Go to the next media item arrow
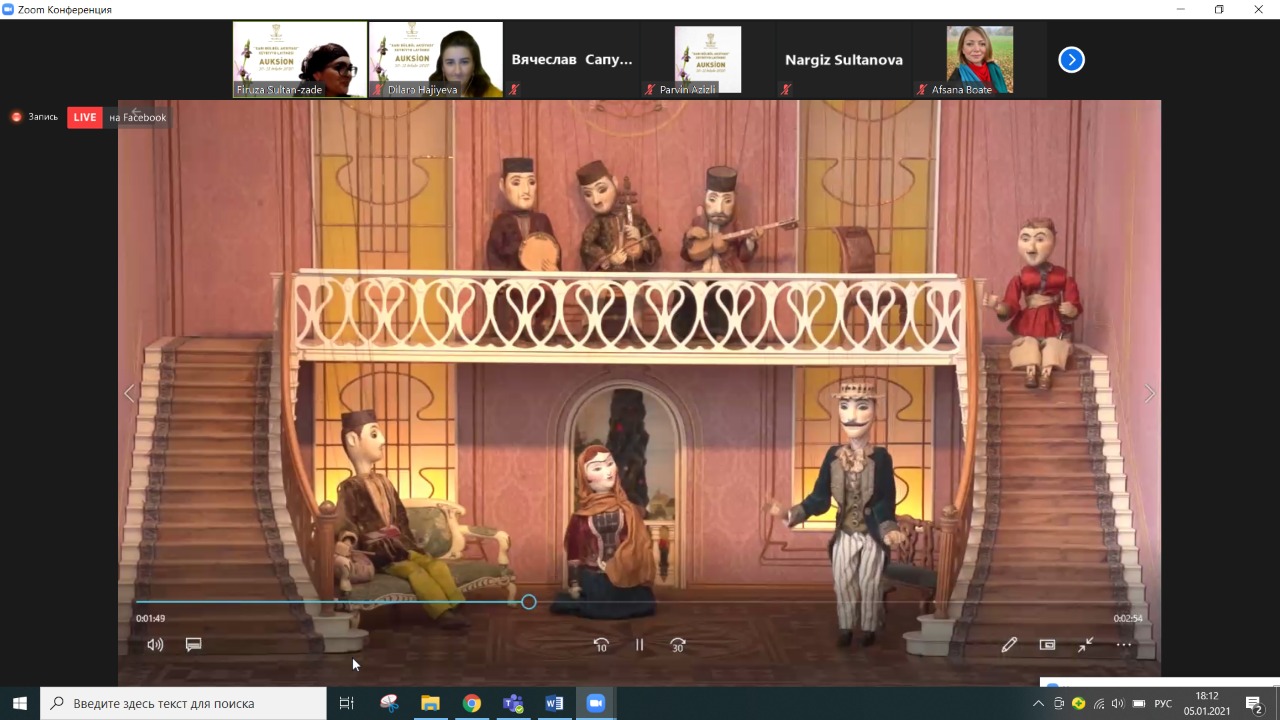Viewport: 1280px width, 720px height. coord(1149,394)
